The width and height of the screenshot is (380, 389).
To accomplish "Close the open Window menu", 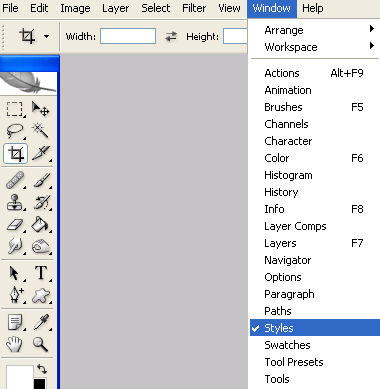I will [x=272, y=8].
